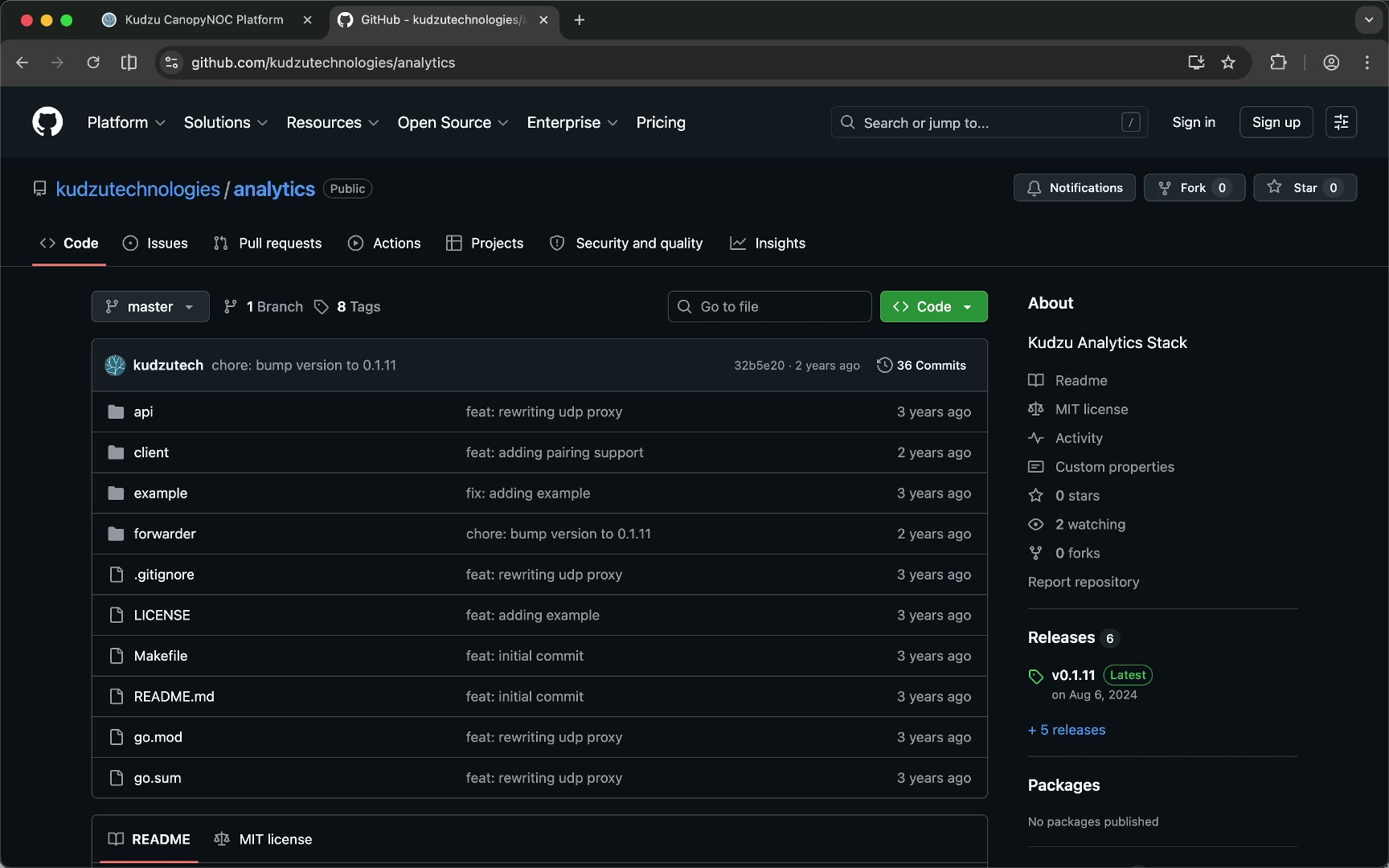Select the MIT license tab below file list
Image resolution: width=1389 pixels, height=868 pixels.
click(x=263, y=839)
